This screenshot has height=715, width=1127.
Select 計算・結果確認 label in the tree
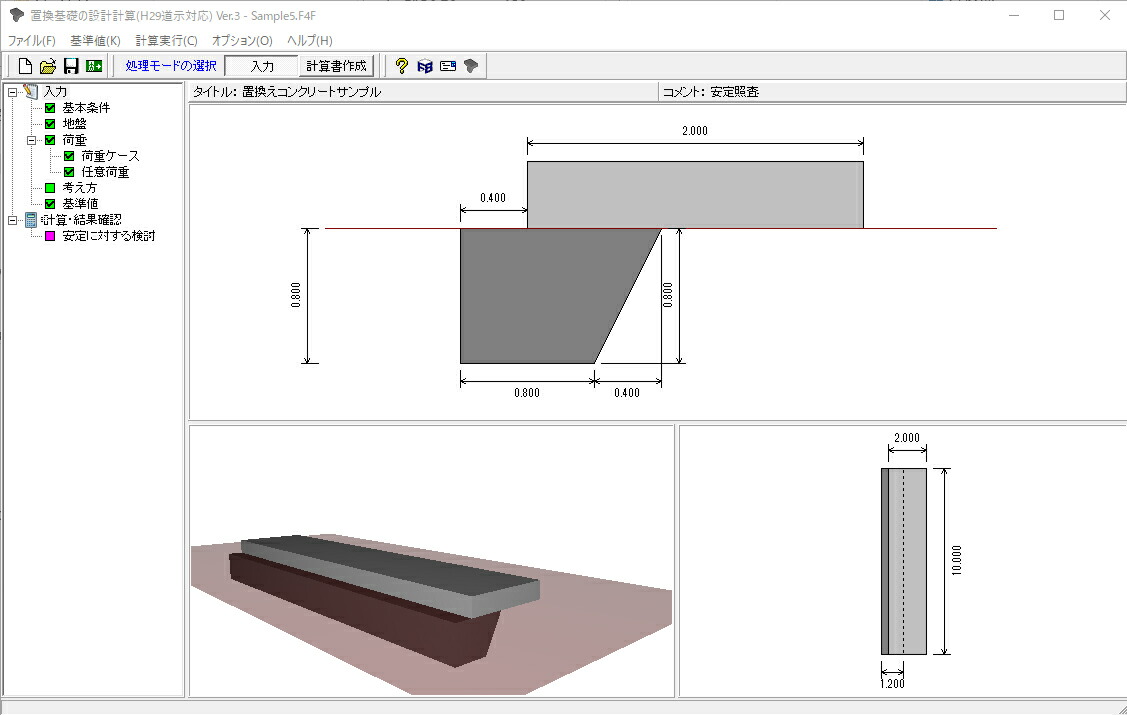pos(82,220)
